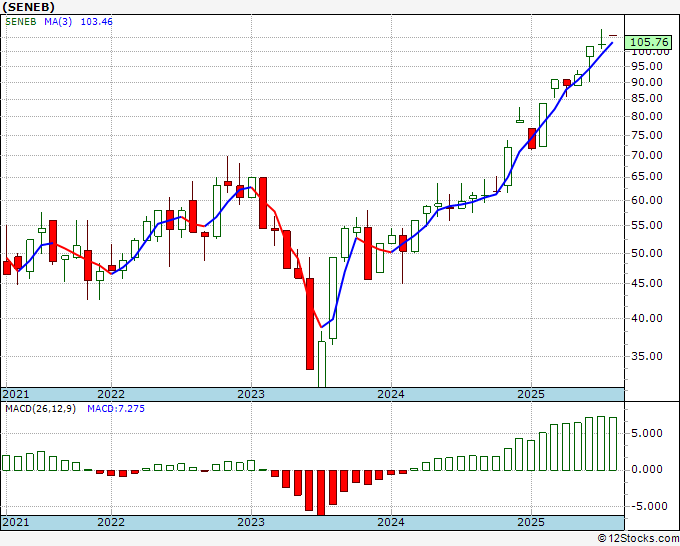Click the most negative red MACD bar
680x546 pixels.
[x=321, y=493]
